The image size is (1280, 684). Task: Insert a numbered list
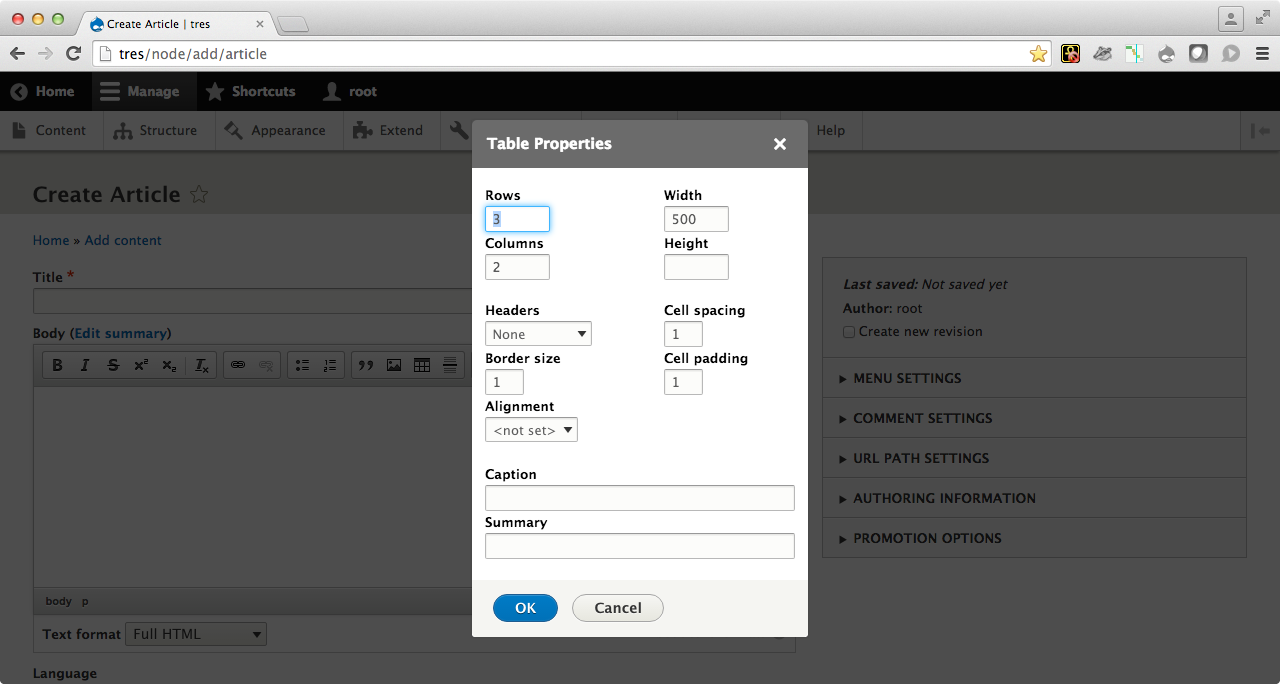pyautogui.click(x=331, y=364)
